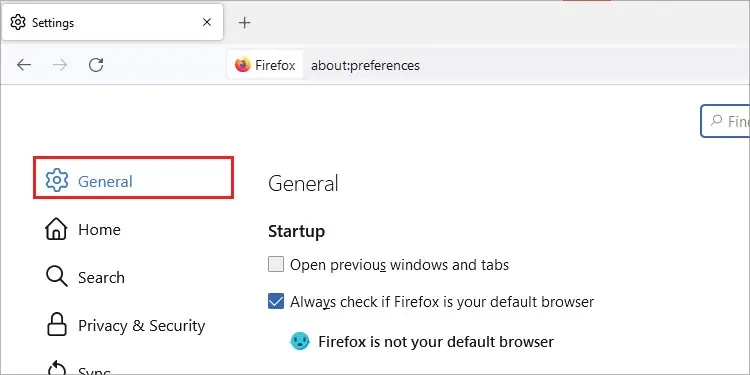Click the Sync arrows icon in the sidebar

[56, 368]
